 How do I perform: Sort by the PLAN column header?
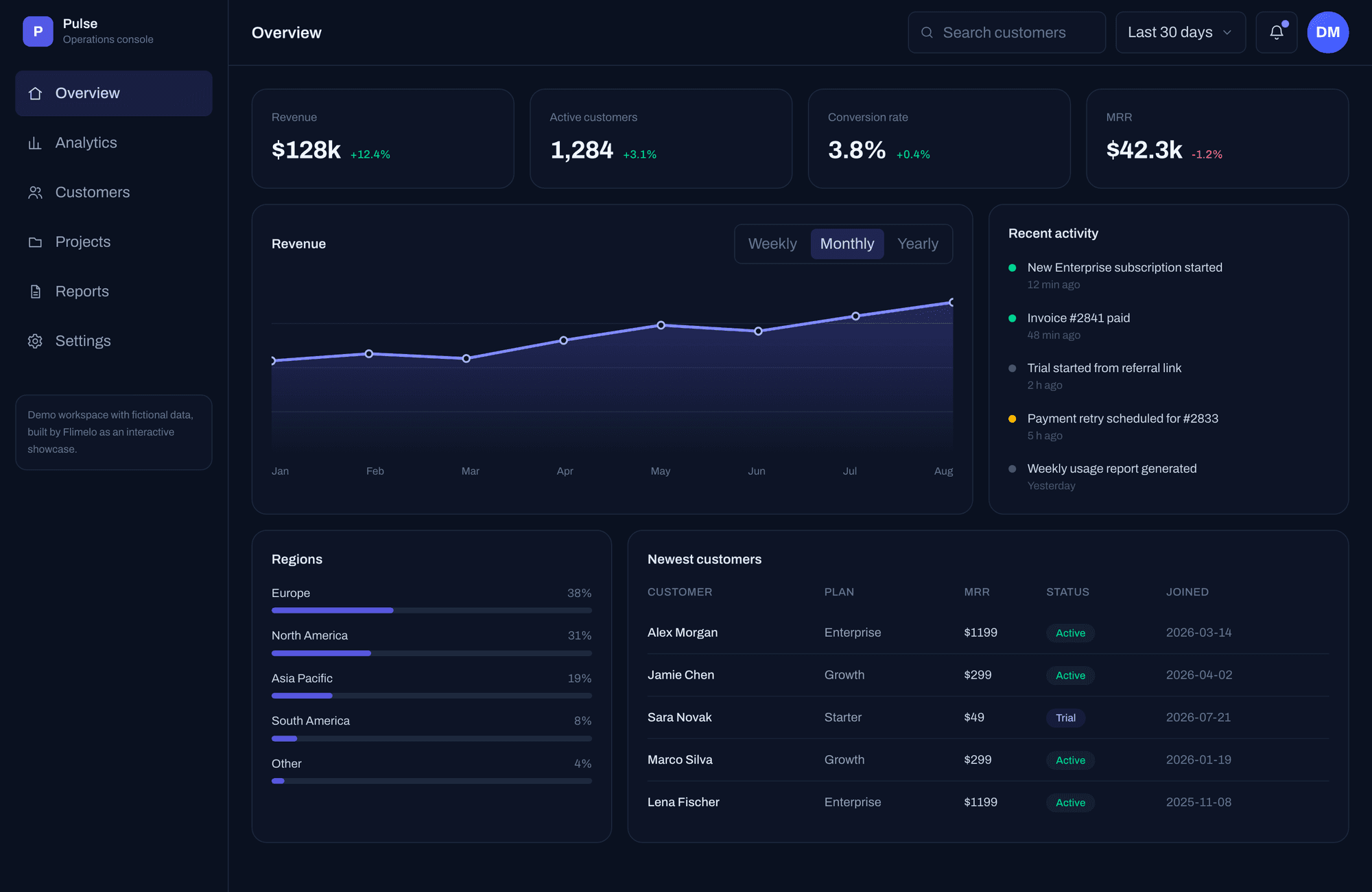click(x=839, y=592)
